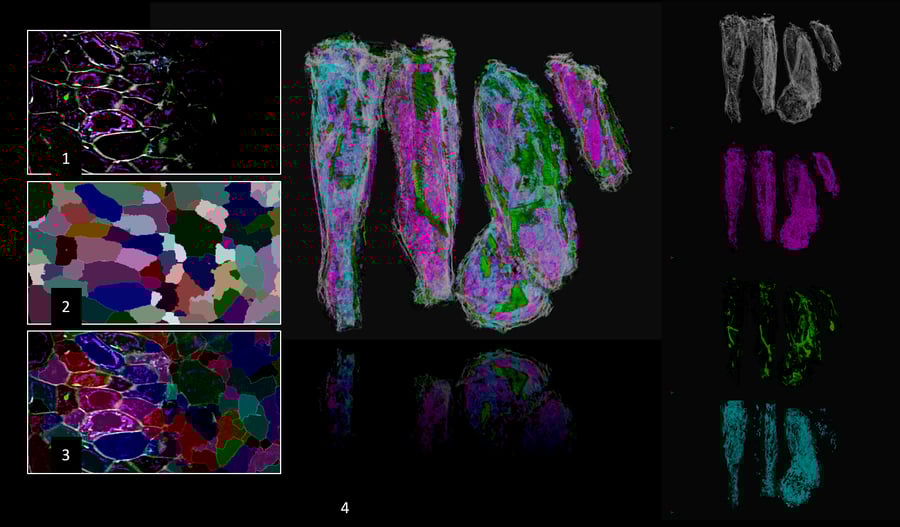Open panel 2 colored segmentation mask image
The image size is (900, 527).
pyautogui.click(x=154, y=253)
